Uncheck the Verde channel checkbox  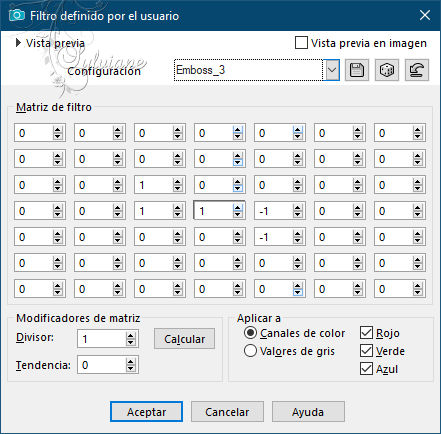(366, 351)
